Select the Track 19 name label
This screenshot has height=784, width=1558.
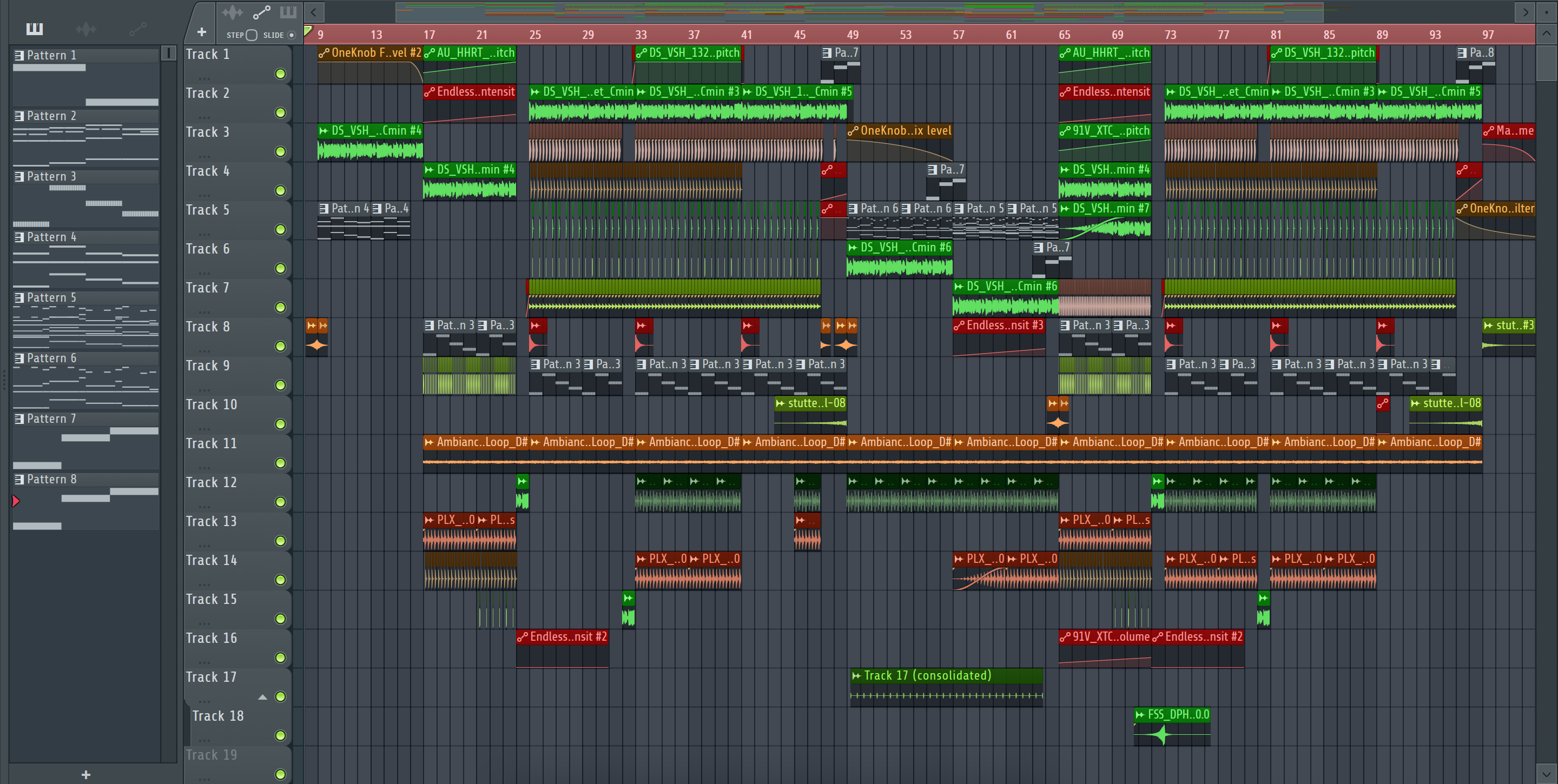(x=211, y=754)
